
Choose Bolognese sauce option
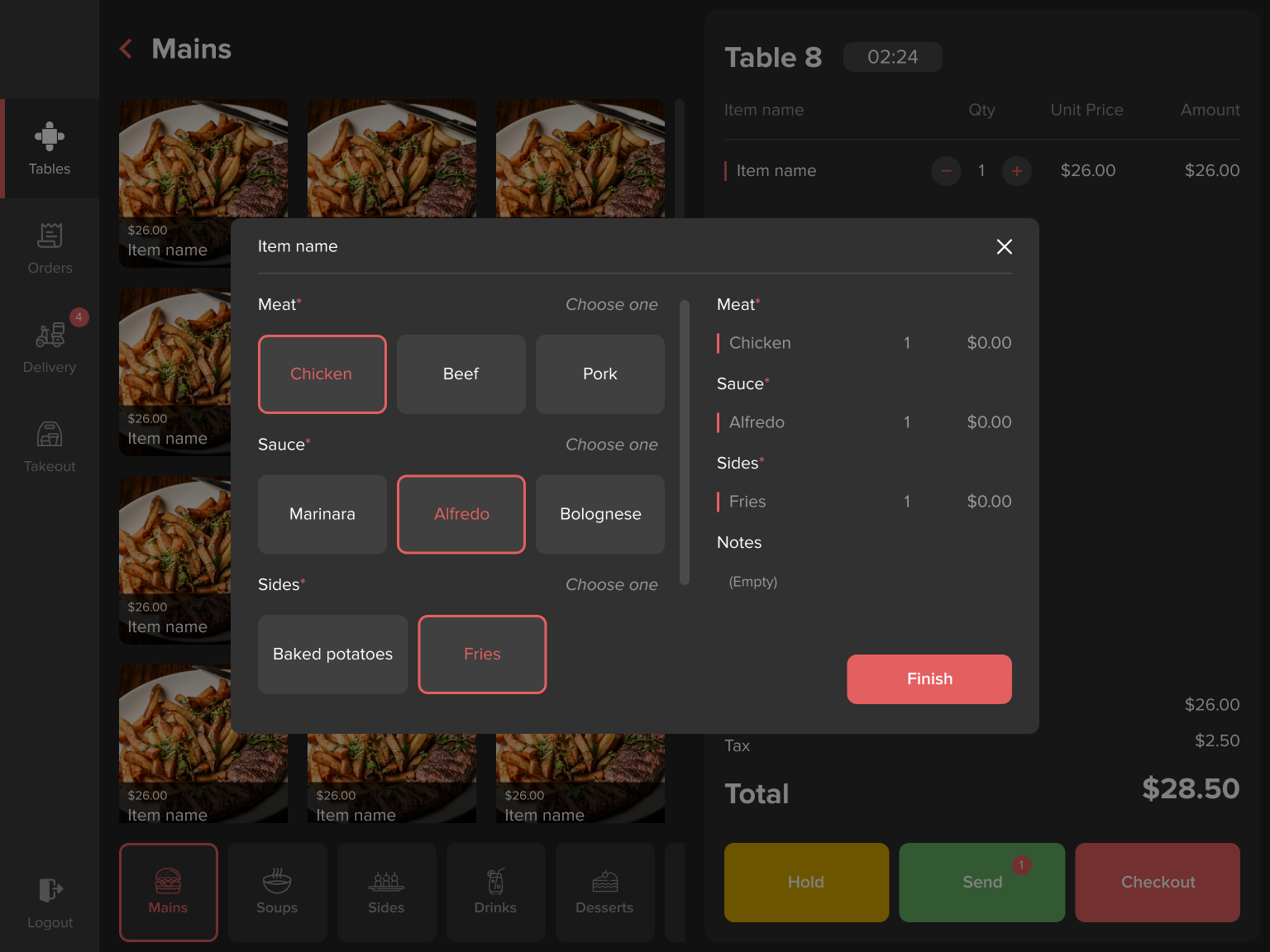point(600,514)
